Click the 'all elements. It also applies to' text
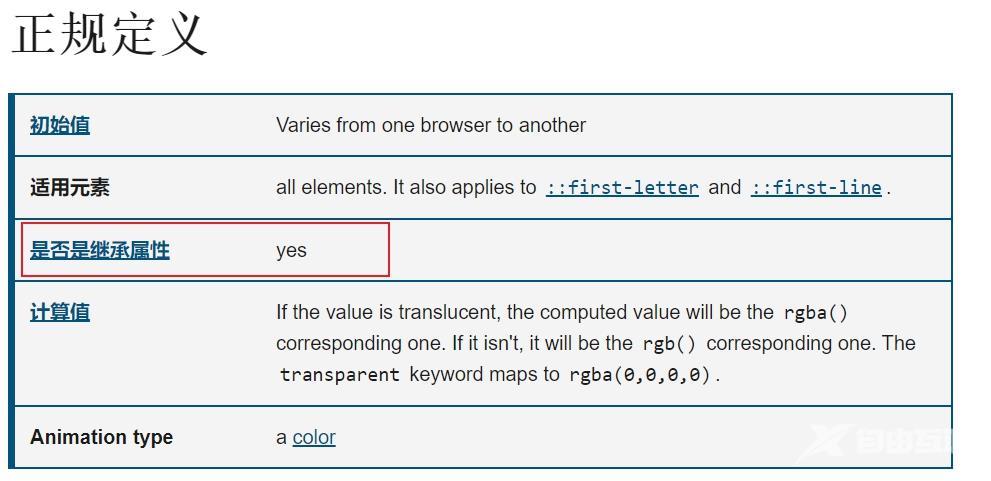This screenshot has width=991, height=481. (x=406, y=187)
